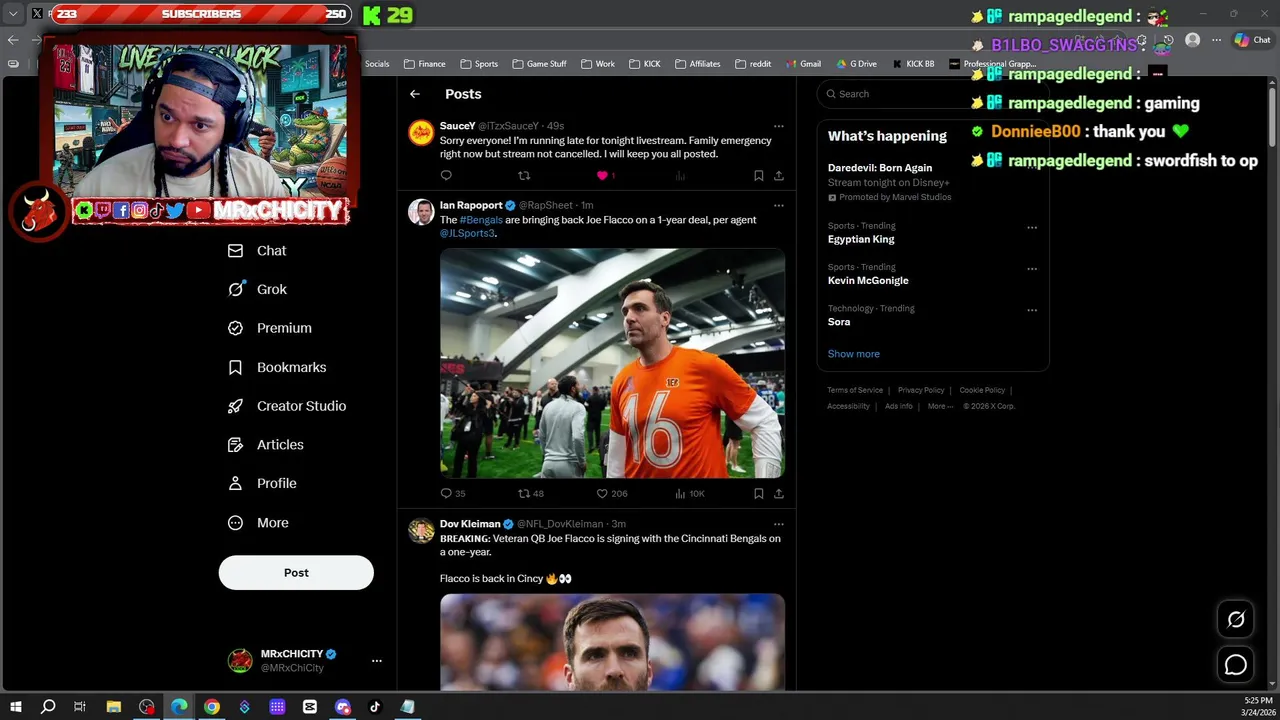The width and height of the screenshot is (1280, 720).
Task: Open more options on Dov Kleiman's post
Action: (x=779, y=524)
